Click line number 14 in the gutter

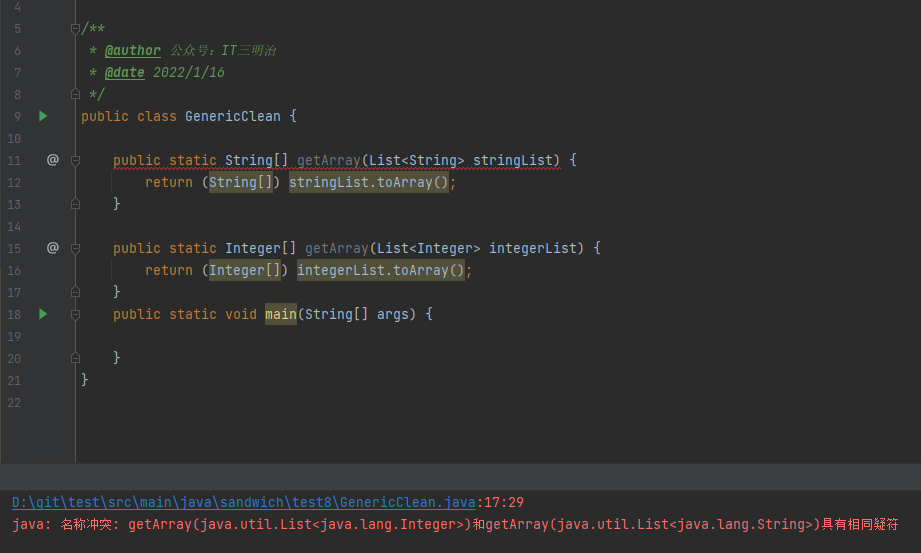(14, 227)
